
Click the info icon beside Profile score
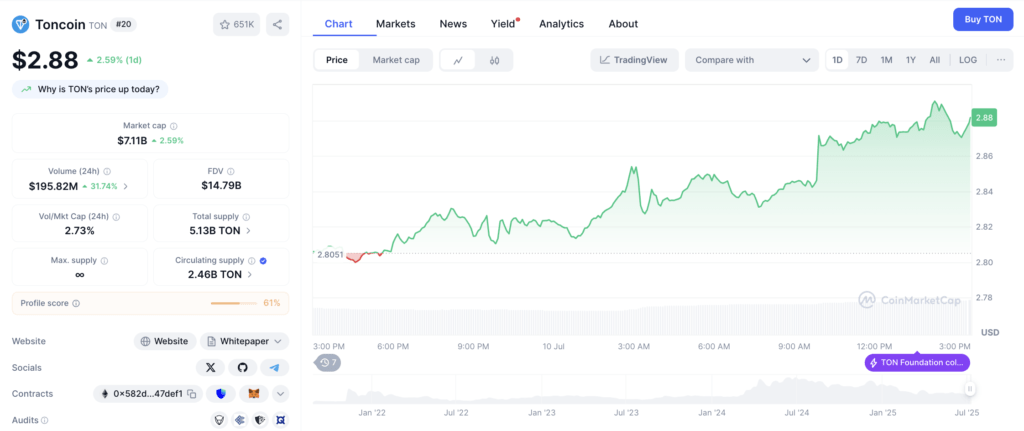pyautogui.click(x=76, y=304)
